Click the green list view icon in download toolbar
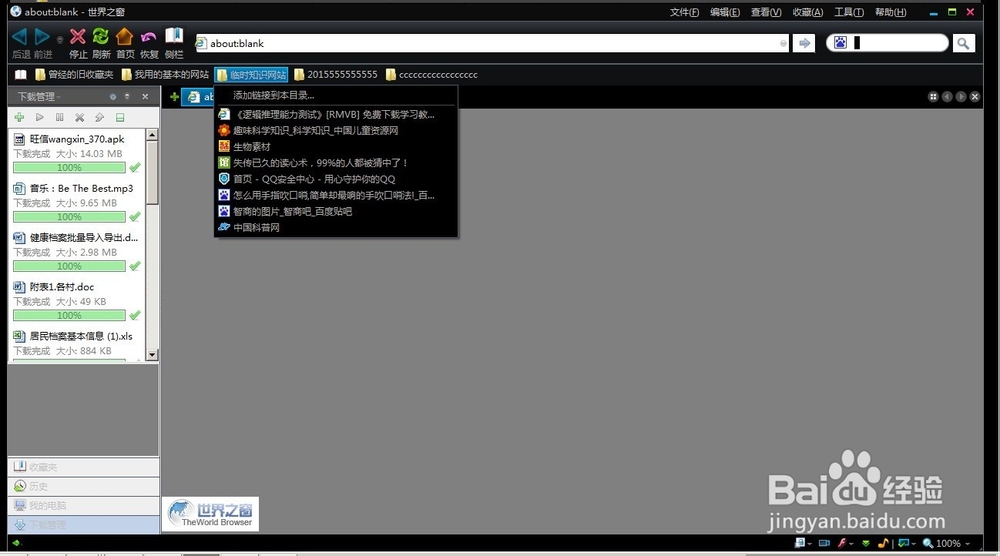The width and height of the screenshot is (1000, 556). (120, 117)
